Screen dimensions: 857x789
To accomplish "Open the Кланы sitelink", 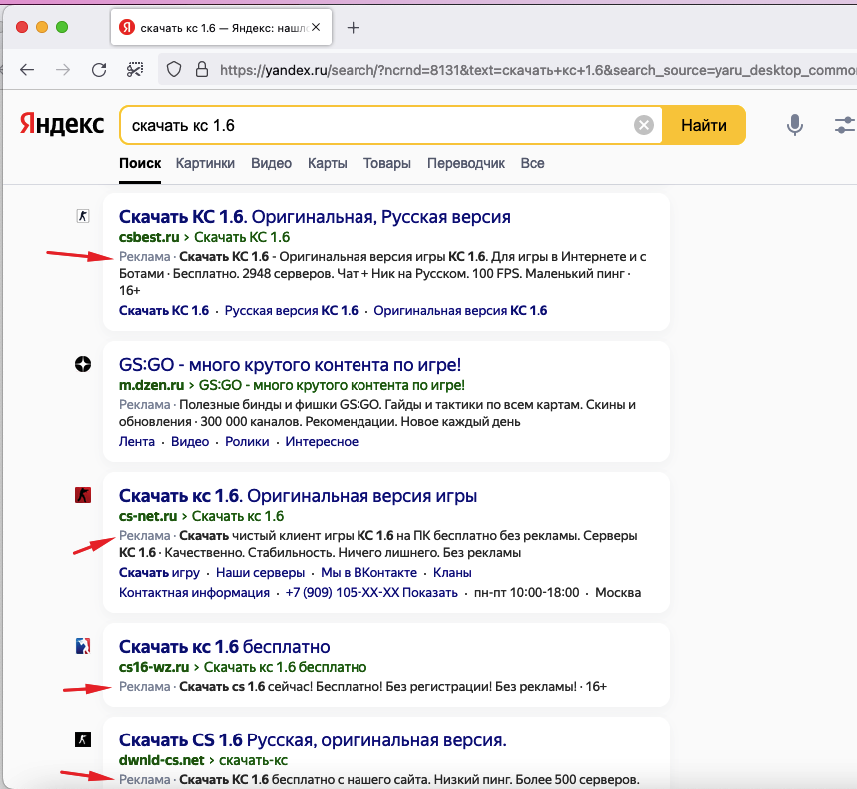I will click(x=452, y=573).
